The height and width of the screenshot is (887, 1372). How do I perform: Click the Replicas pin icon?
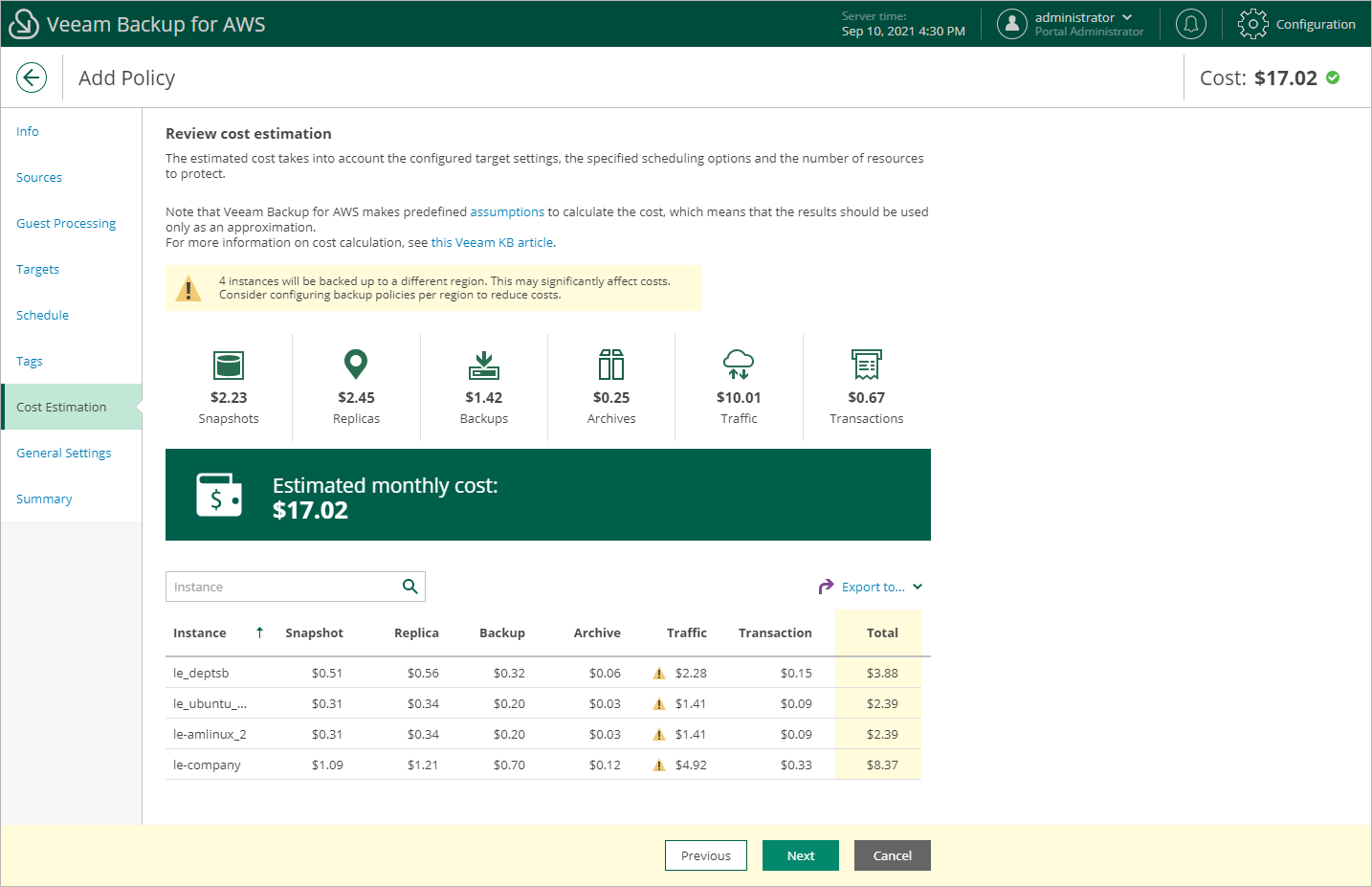click(x=356, y=365)
